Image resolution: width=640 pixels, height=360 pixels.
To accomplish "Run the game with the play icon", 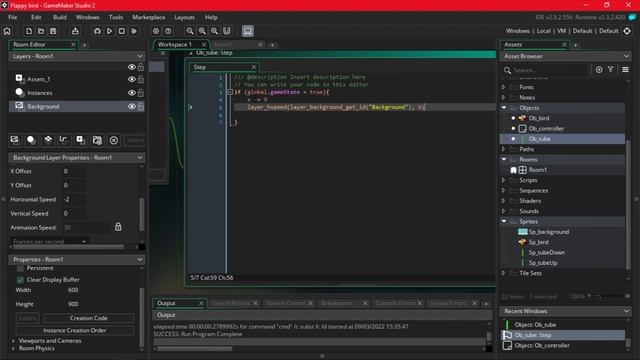I will pyautogui.click(x=109, y=31).
